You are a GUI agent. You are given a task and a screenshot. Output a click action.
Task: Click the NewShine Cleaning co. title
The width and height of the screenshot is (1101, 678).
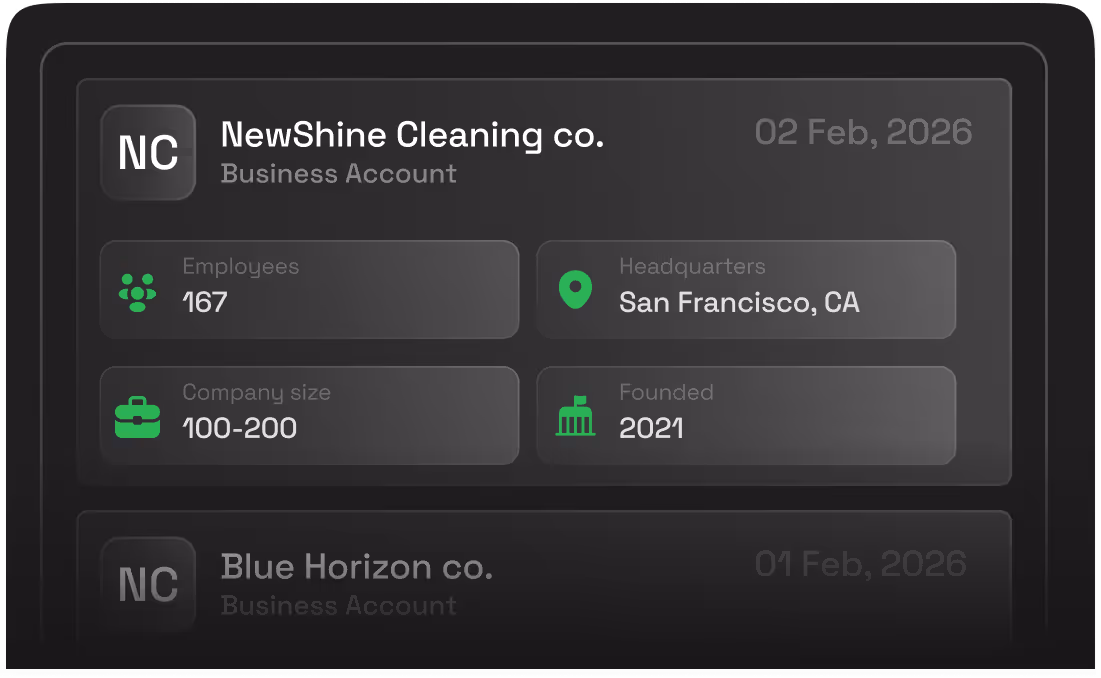(412, 134)
